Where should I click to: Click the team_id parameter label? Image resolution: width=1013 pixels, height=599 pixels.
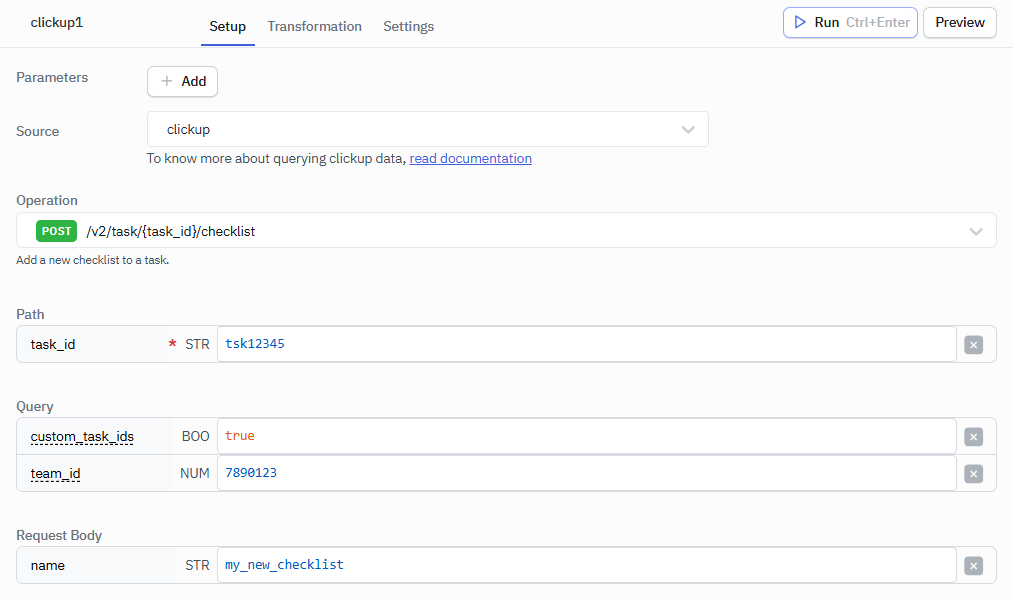pyautogui.click(x=56, y=474)
